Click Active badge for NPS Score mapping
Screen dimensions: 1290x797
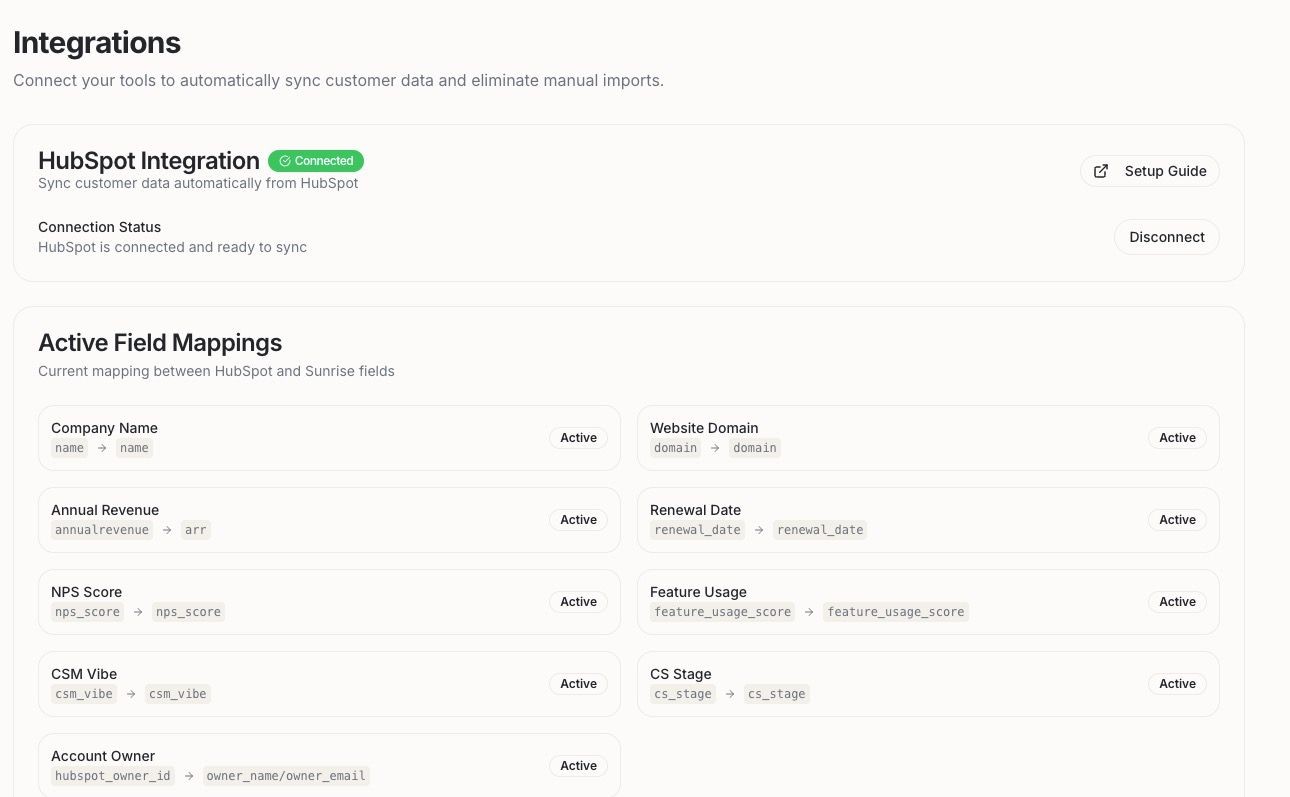coord(578,602)
